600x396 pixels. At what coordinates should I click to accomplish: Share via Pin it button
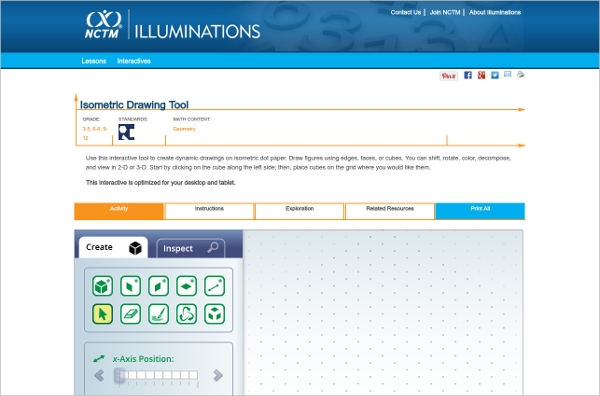coord(448,76)
